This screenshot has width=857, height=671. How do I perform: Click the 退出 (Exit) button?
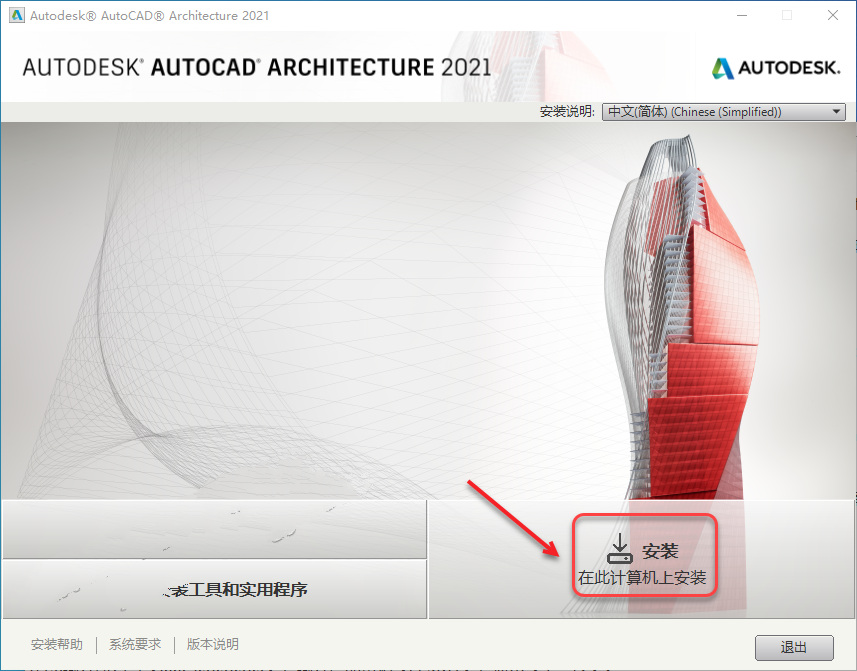(794, 648)
